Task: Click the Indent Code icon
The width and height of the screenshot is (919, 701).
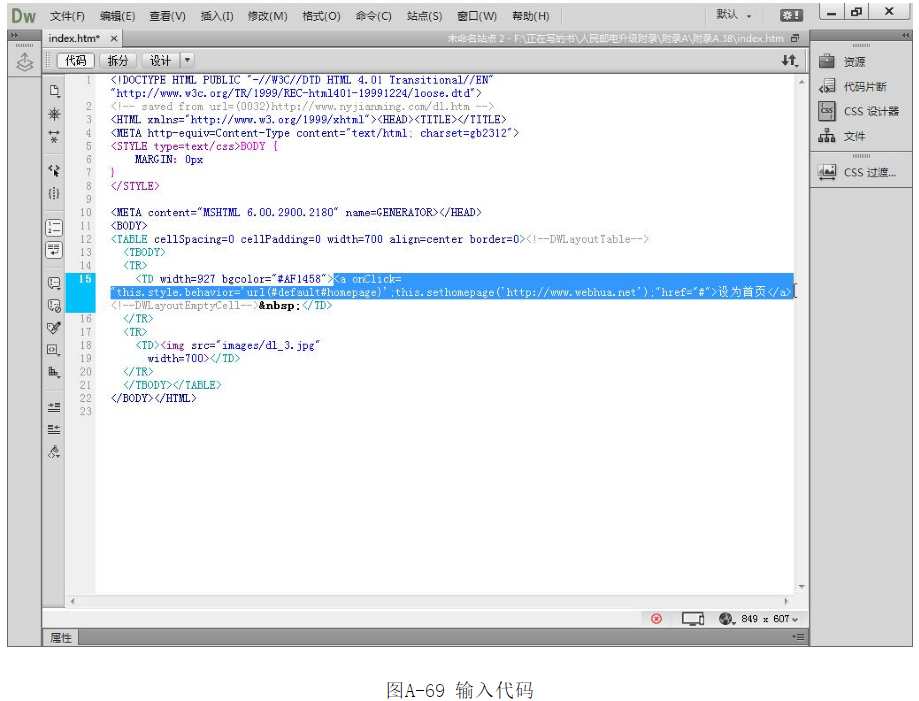Action: [x=54, y=407]
